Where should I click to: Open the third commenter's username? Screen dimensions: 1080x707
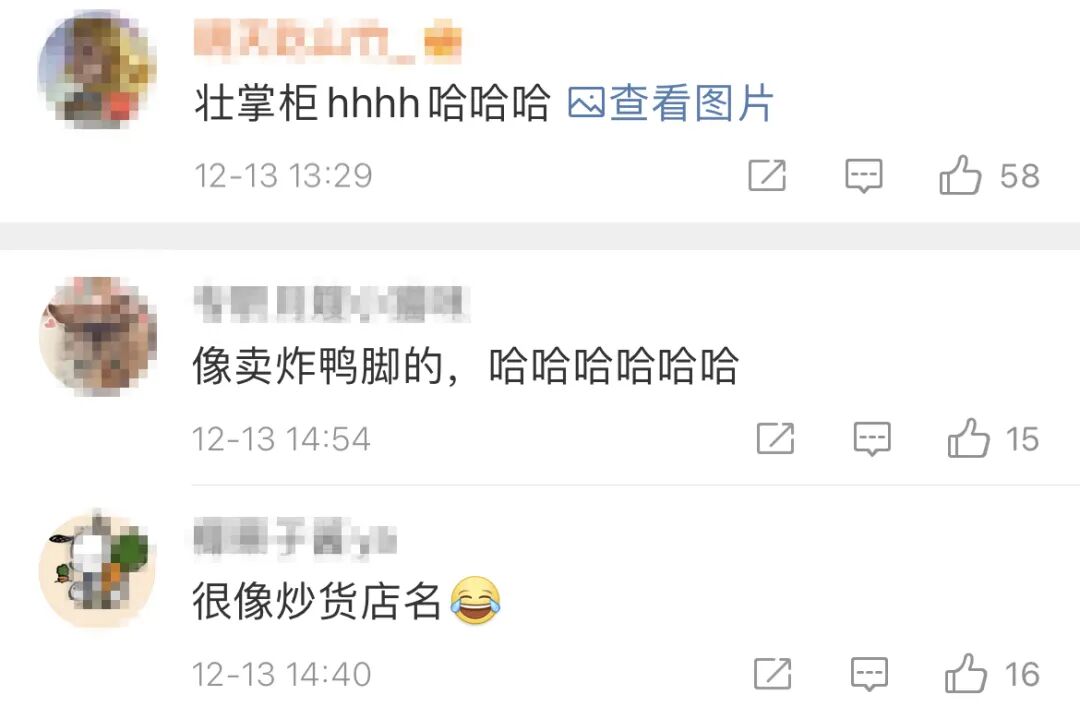click(x=295, y=538)
